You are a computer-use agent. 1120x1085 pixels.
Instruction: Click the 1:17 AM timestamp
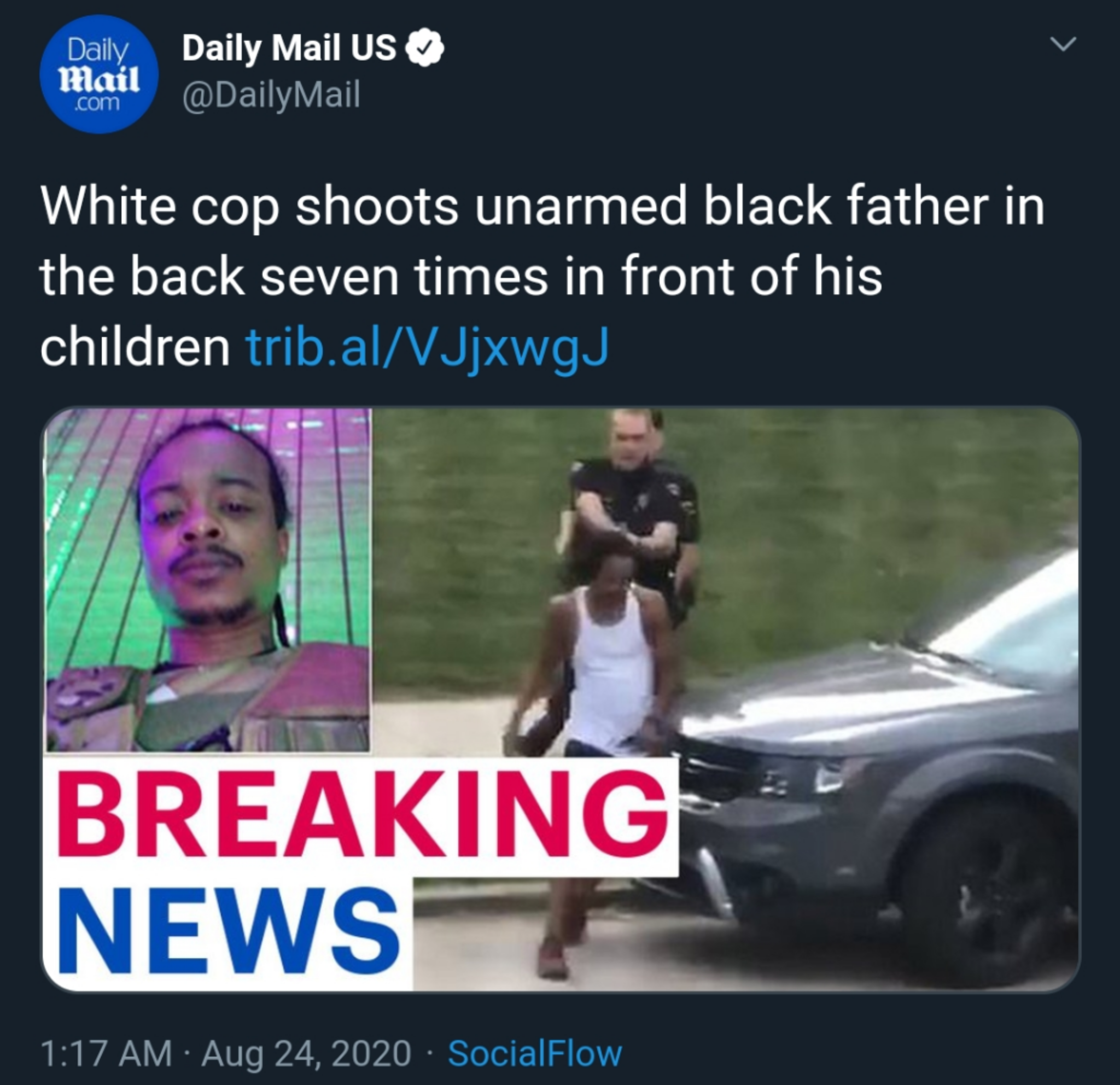click(106, 1053)
